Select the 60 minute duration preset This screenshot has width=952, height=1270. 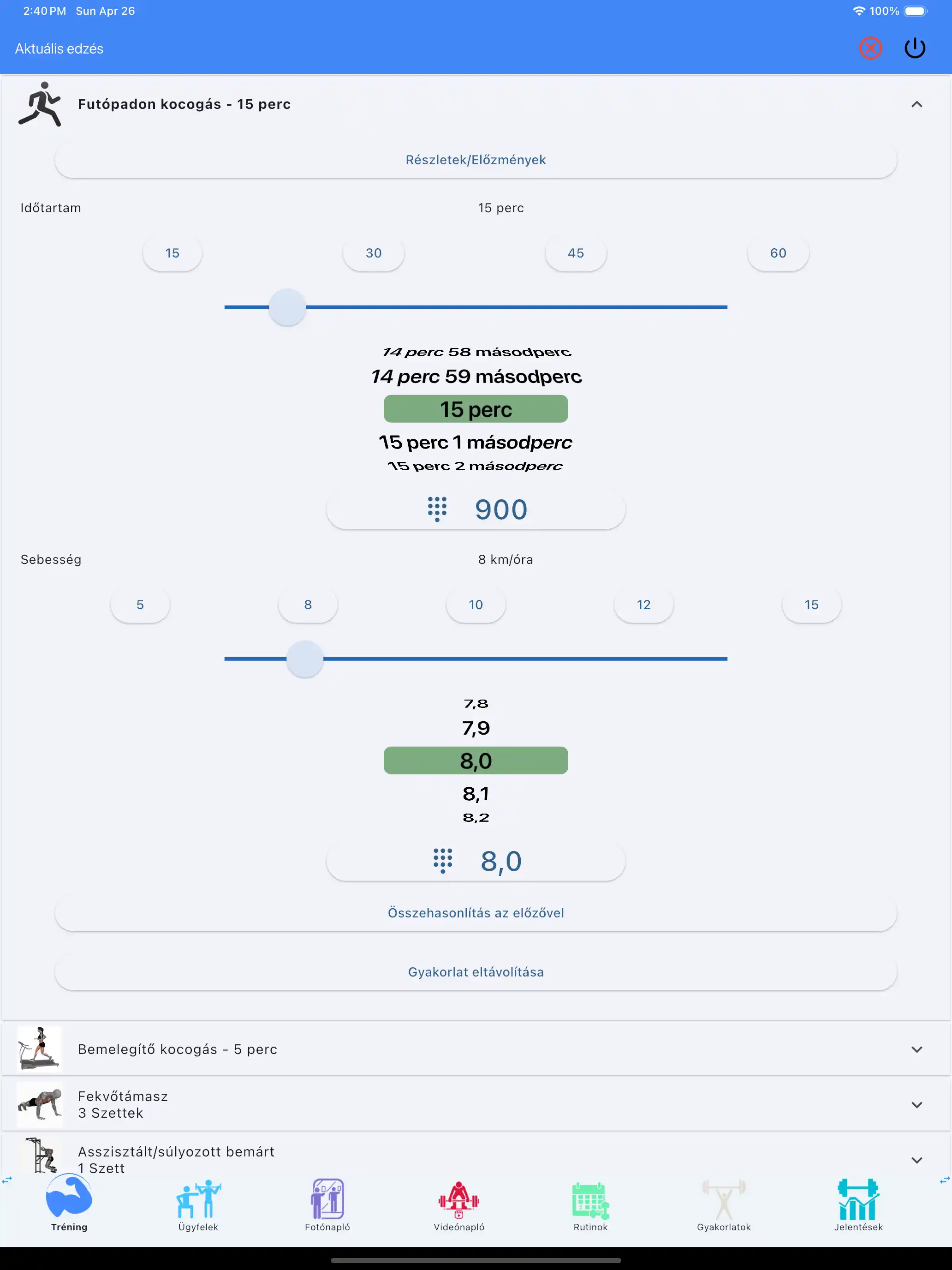coord(778,253)
